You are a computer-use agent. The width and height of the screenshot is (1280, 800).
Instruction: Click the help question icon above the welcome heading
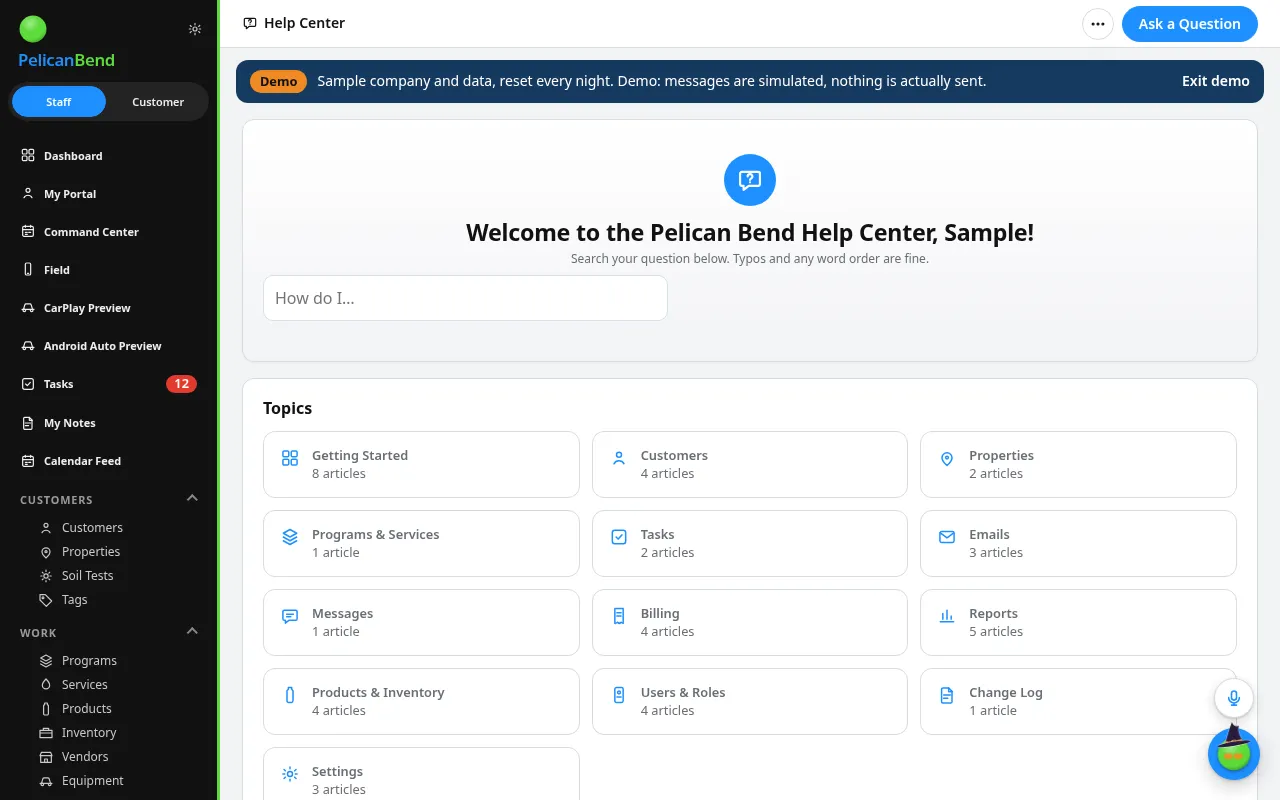(x=750, y=180)
